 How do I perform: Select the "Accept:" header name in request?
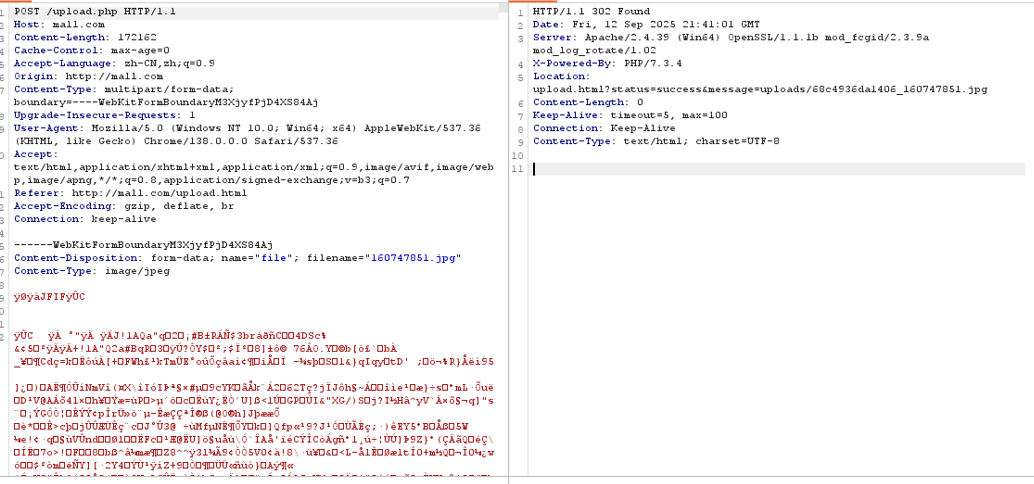click(36, 154)
